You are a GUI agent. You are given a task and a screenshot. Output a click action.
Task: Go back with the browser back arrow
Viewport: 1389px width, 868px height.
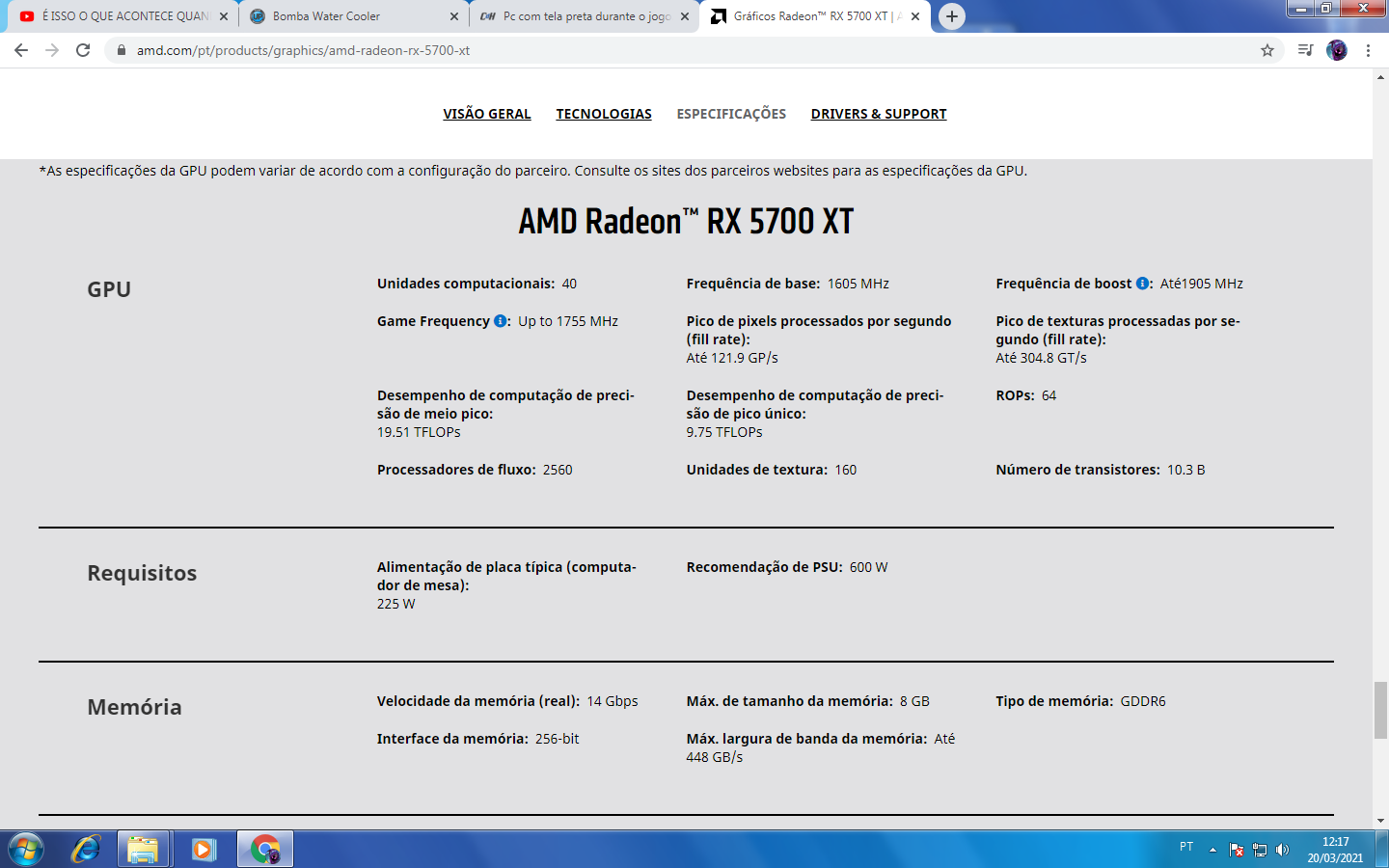tap(21, 50)
